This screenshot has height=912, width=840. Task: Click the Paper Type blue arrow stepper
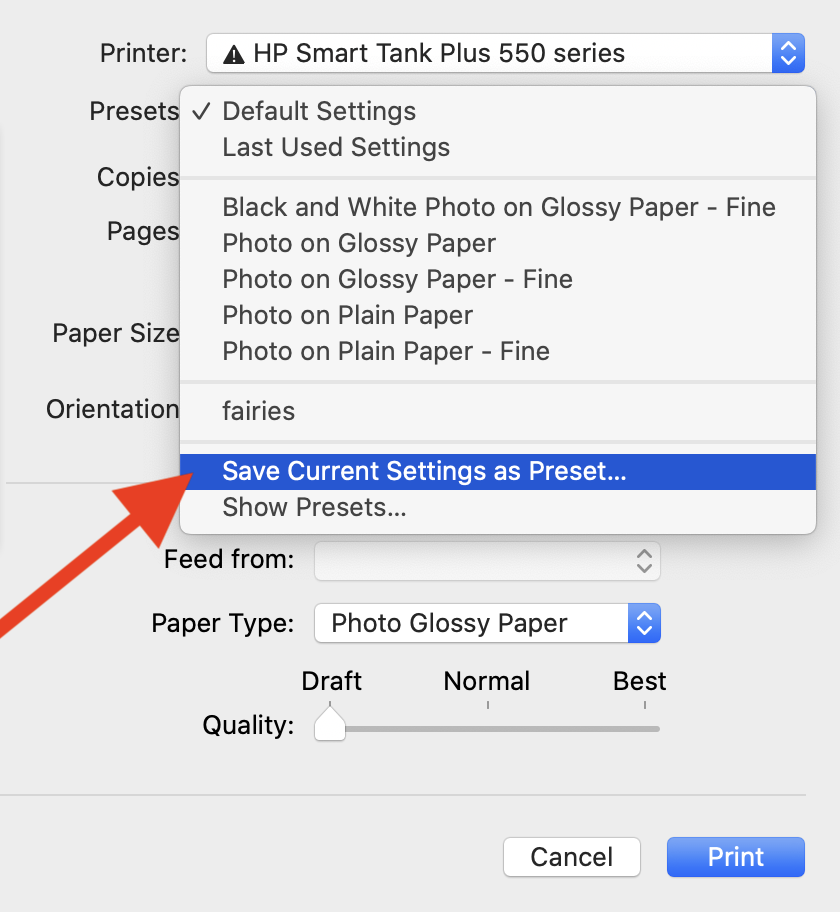(x=644, y=623)
